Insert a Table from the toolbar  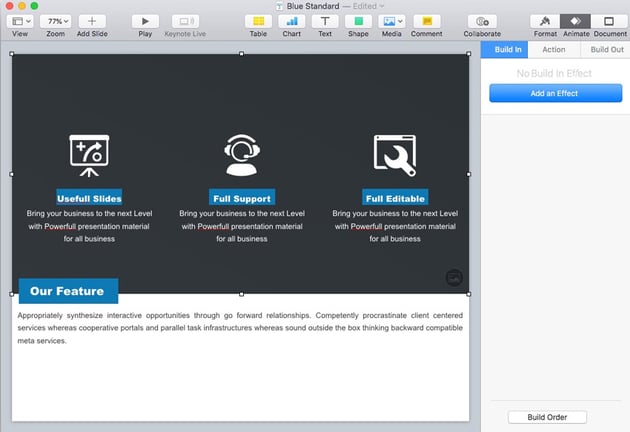tap(258, 21)
